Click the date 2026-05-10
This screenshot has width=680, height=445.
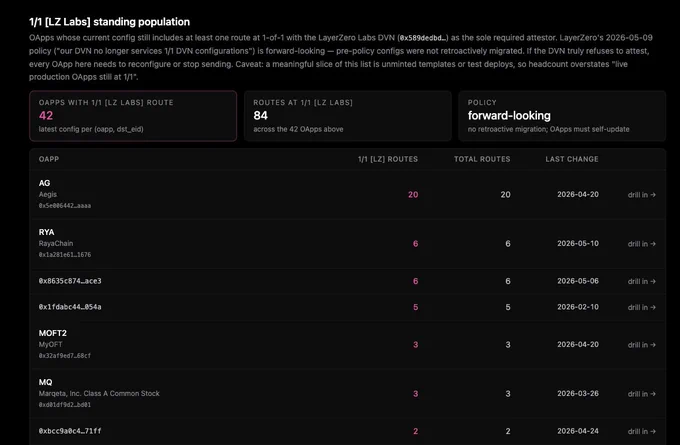tap(578, 243)
